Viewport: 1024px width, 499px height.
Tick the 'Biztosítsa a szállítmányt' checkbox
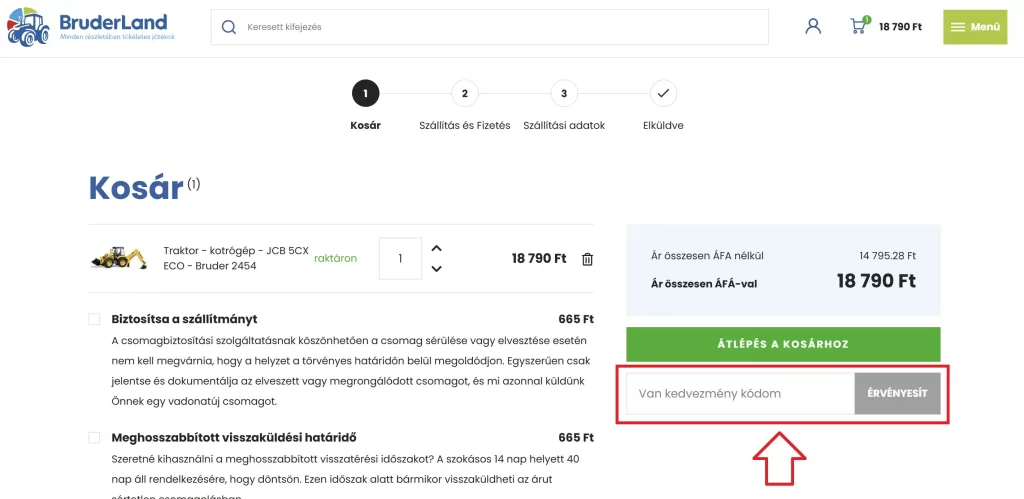coord(94,319)
